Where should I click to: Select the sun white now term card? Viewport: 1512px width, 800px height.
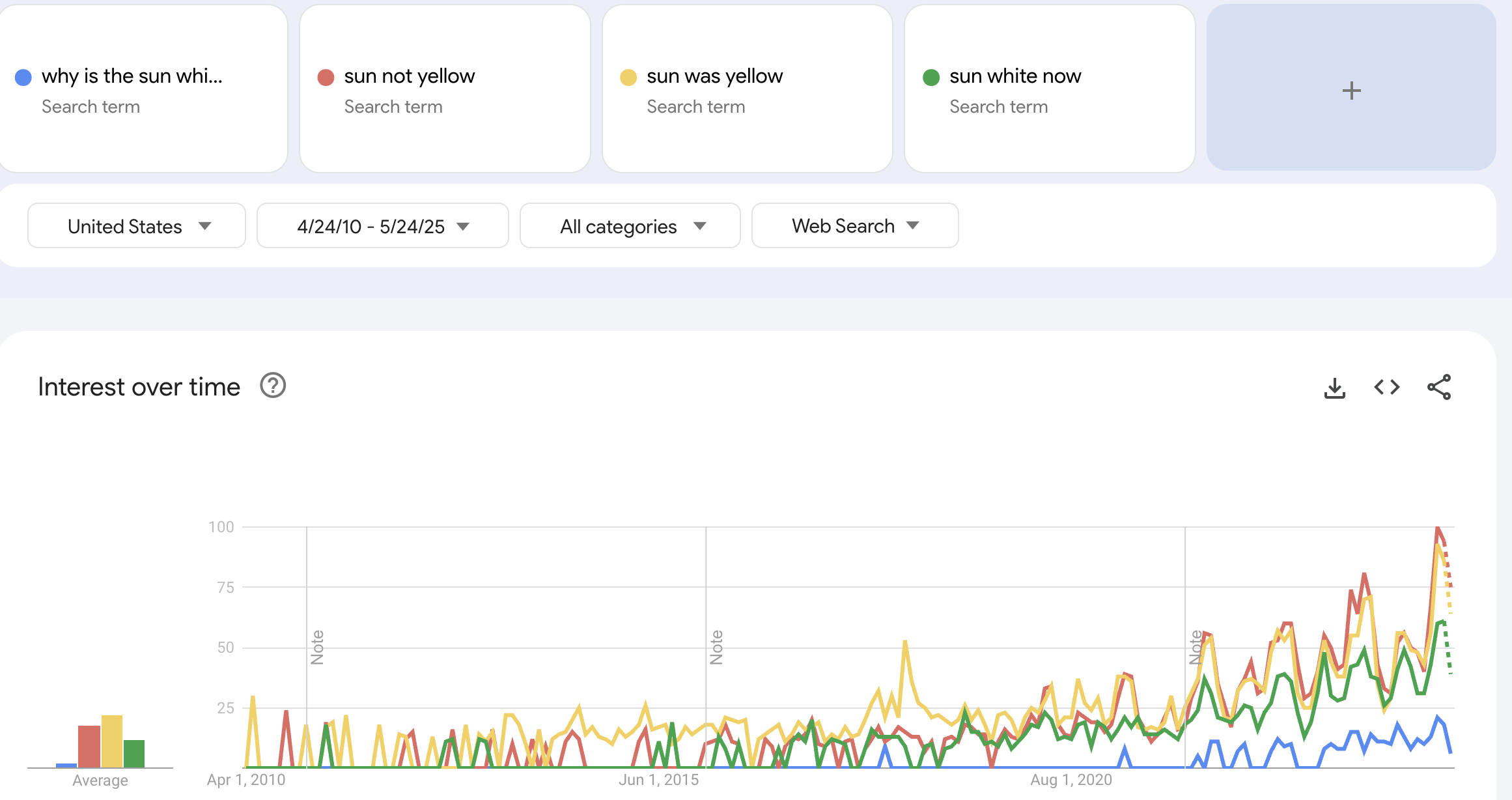1015,76
